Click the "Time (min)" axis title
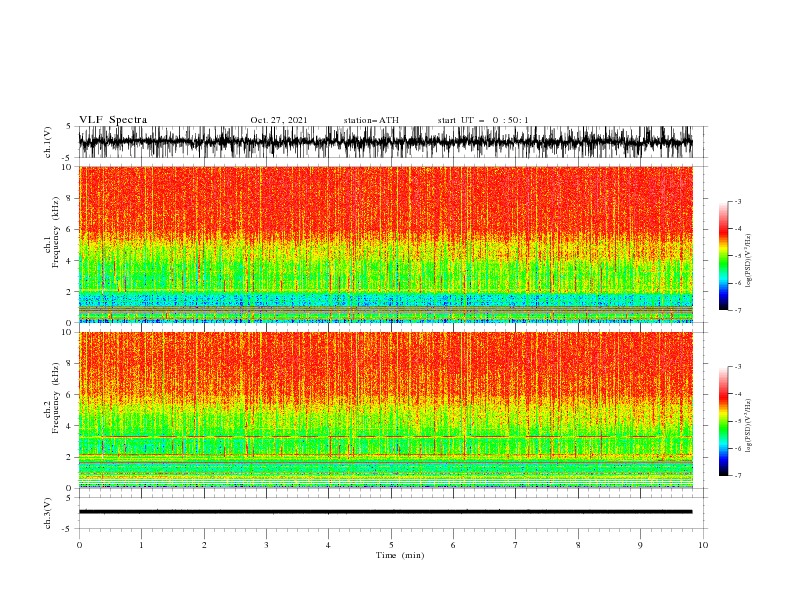This screenshot has height=612, width=792. point(400,555)
